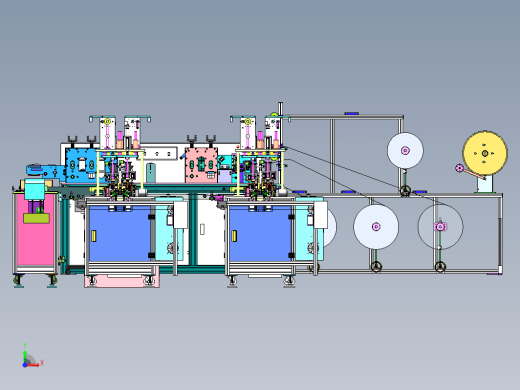Select the yellow material reel
This screenshot has height=390, width=520.
(485, 153)
